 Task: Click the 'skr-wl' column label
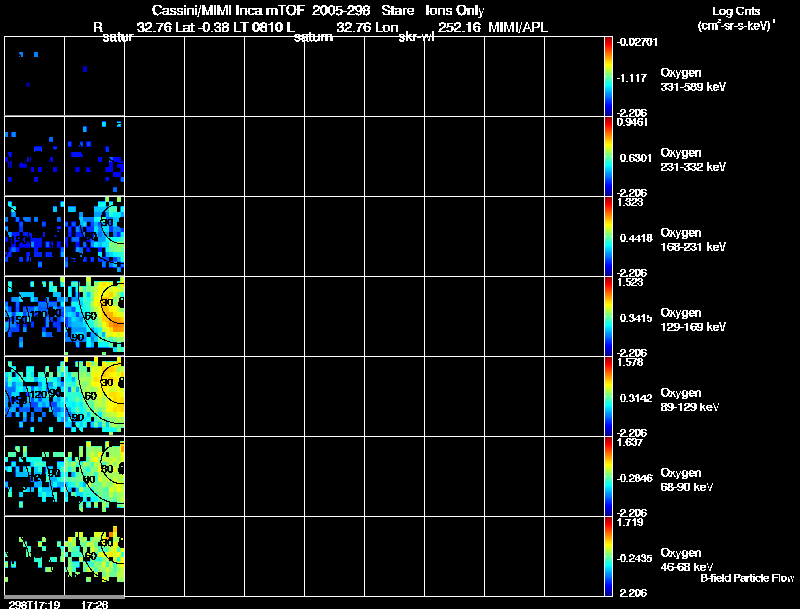pos(416,37)
